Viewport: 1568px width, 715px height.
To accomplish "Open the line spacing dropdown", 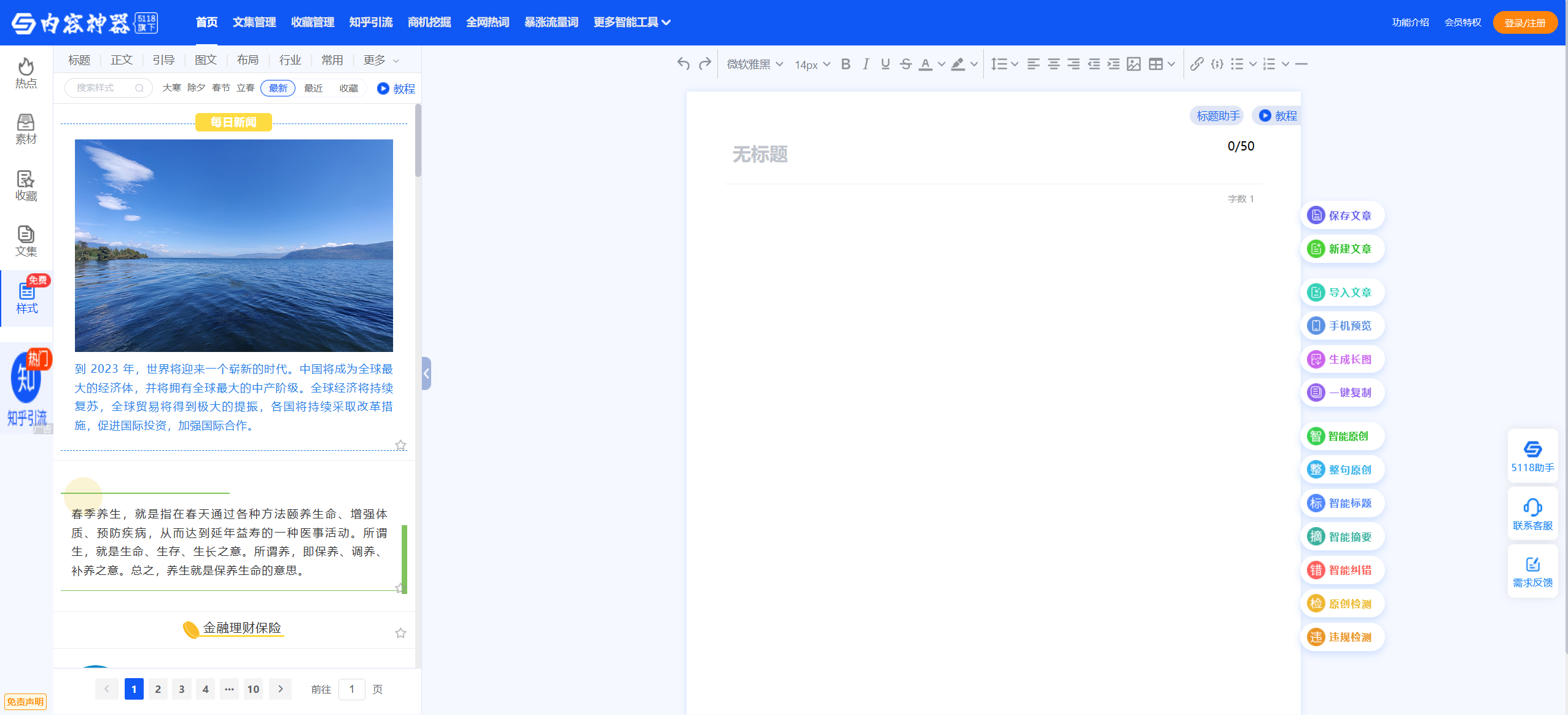I will click(x=1004, y=64).
